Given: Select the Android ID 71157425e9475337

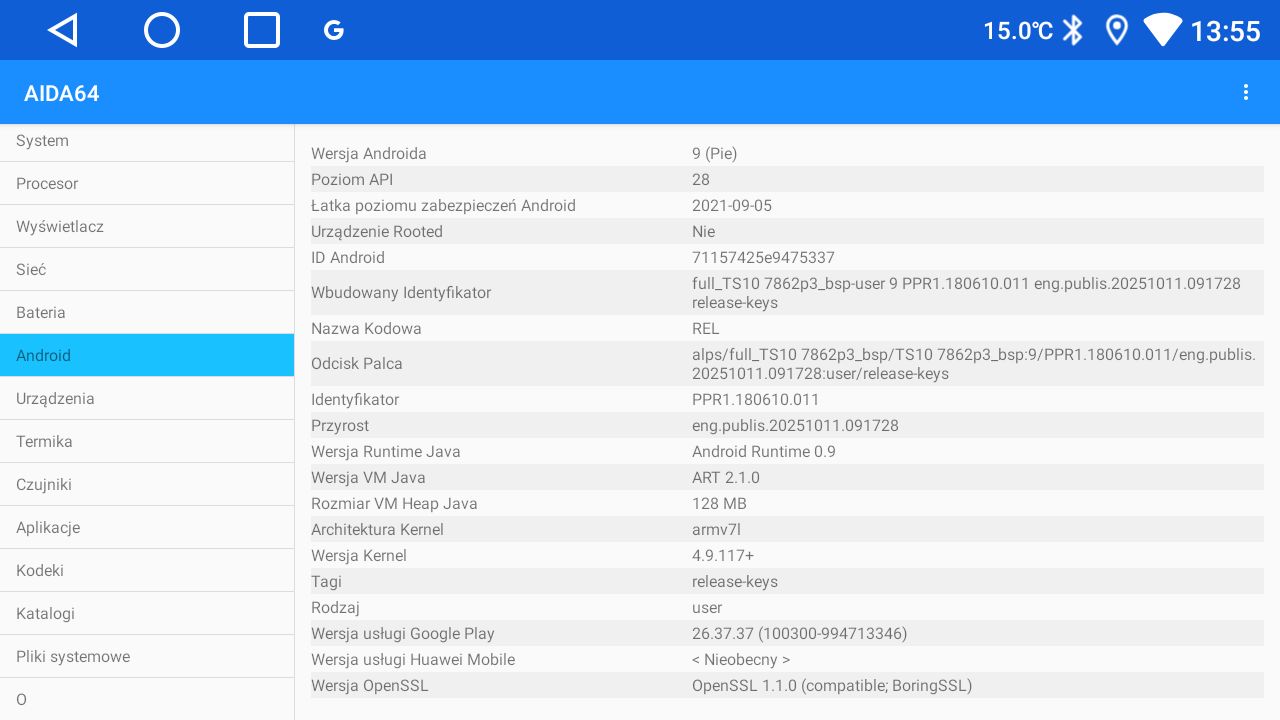Looking at the screenshot, I should [763, 257].
